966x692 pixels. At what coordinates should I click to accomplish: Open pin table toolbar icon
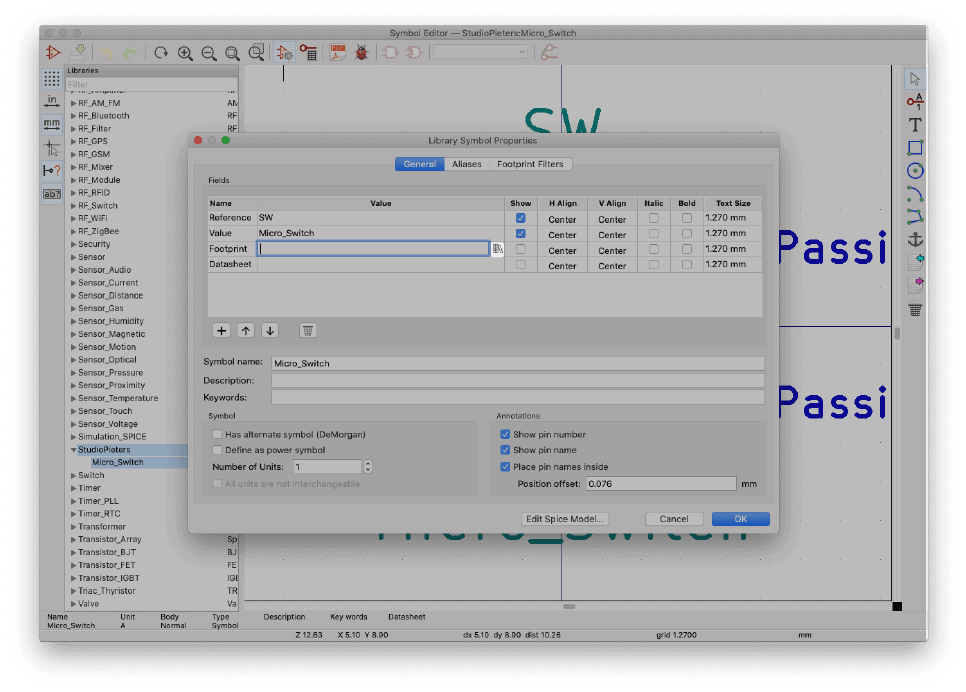(308, 53)
